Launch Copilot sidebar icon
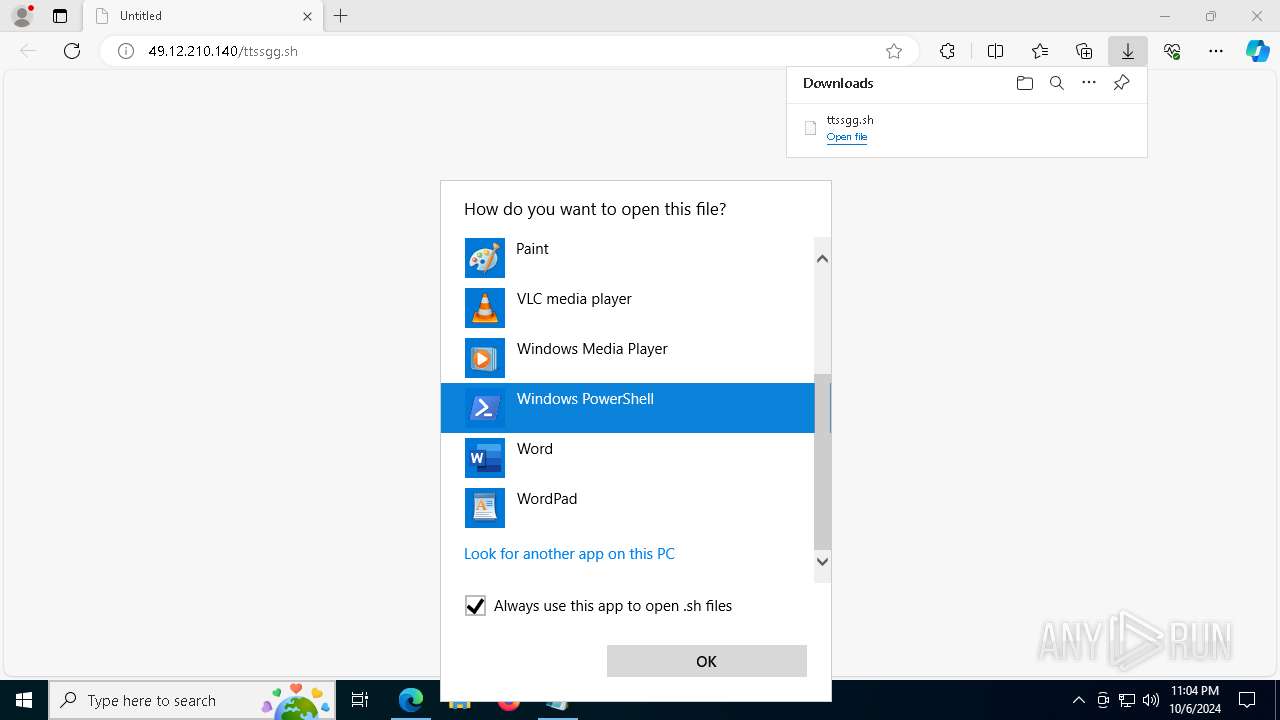Image resolution: width=1280 pixels, height=720 pixels. (1257, 51)
